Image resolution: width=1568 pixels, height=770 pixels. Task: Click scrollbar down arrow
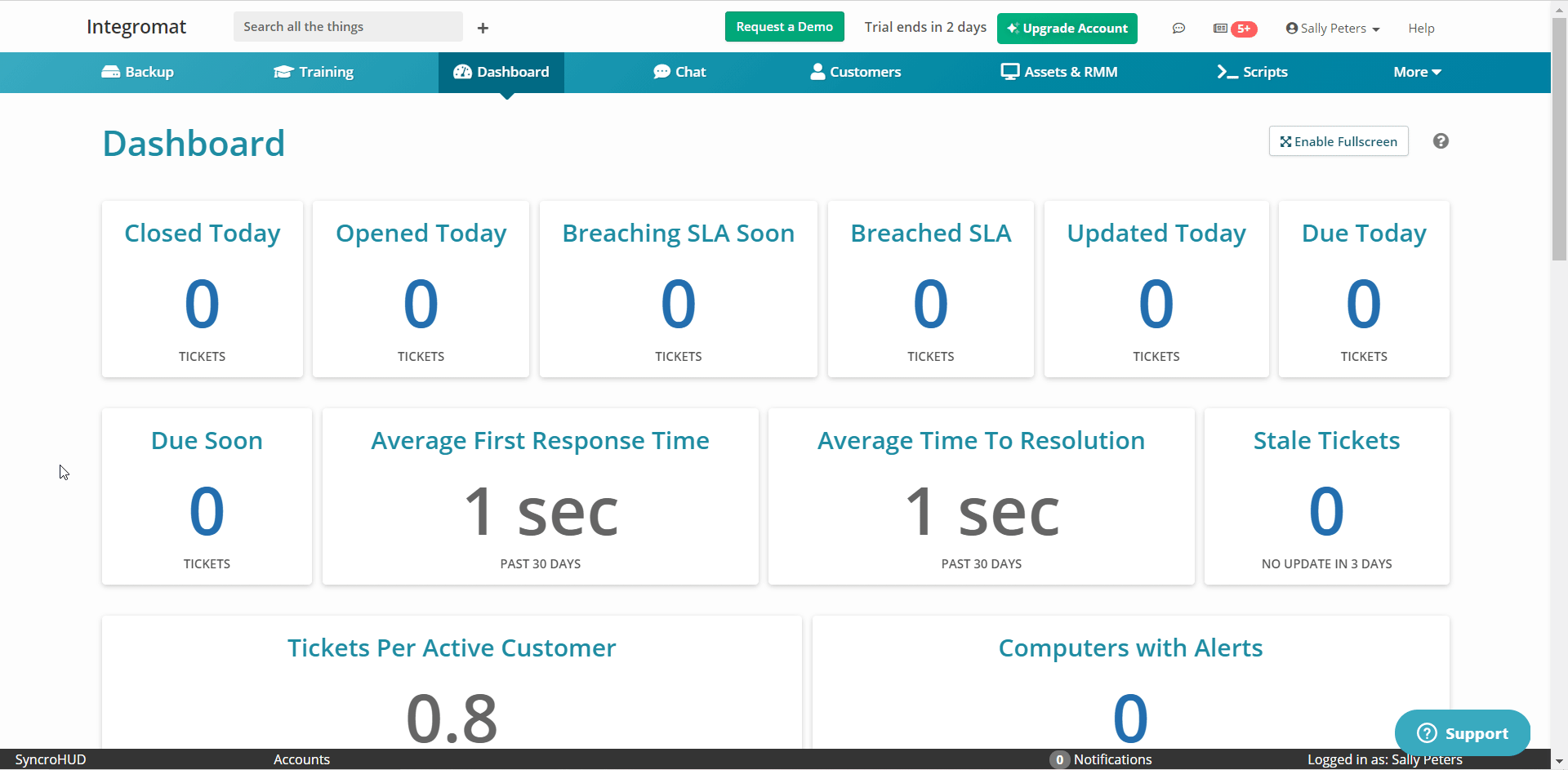(1559, 762)
